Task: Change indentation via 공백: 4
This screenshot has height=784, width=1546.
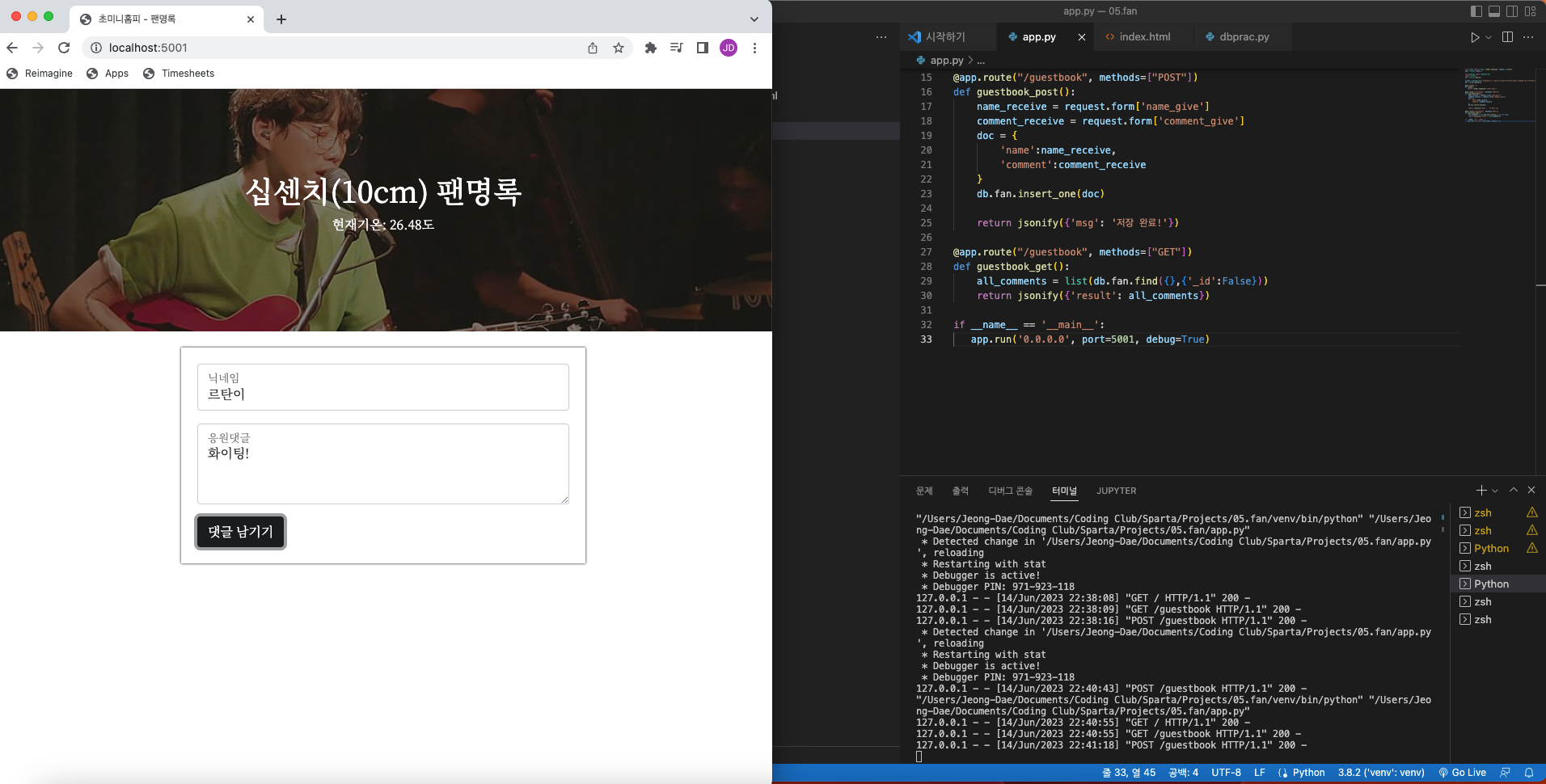Action: click(x=1184, y=773)
